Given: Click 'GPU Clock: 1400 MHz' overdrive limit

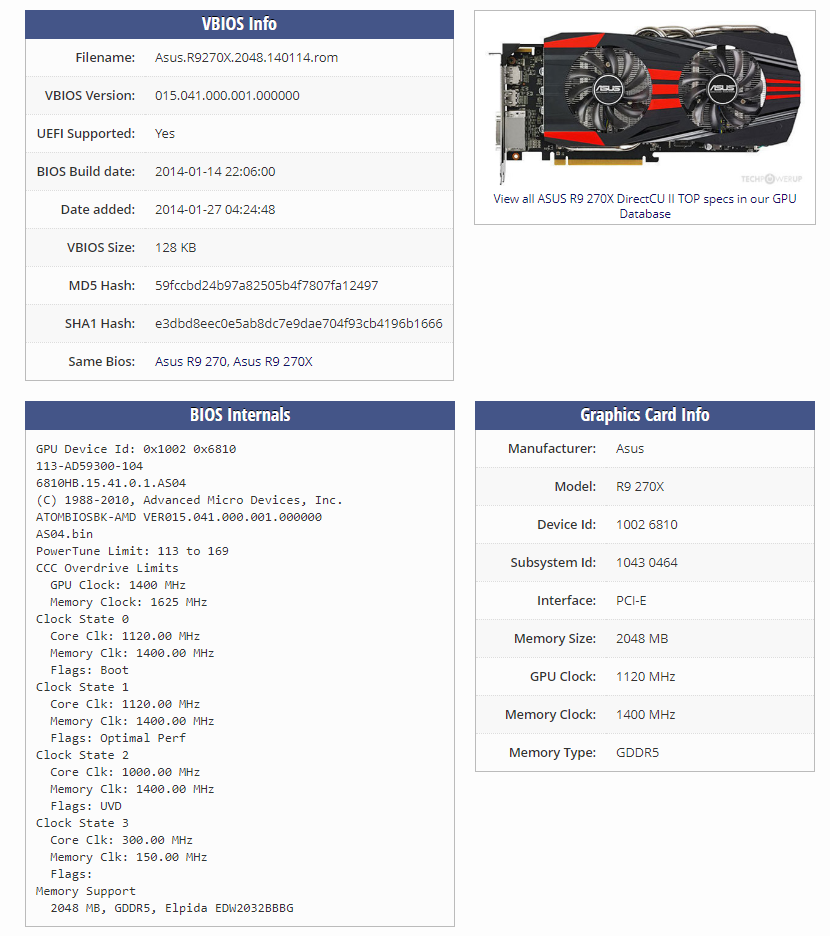Looking at the screenshot, I should [x=118, y=585].
